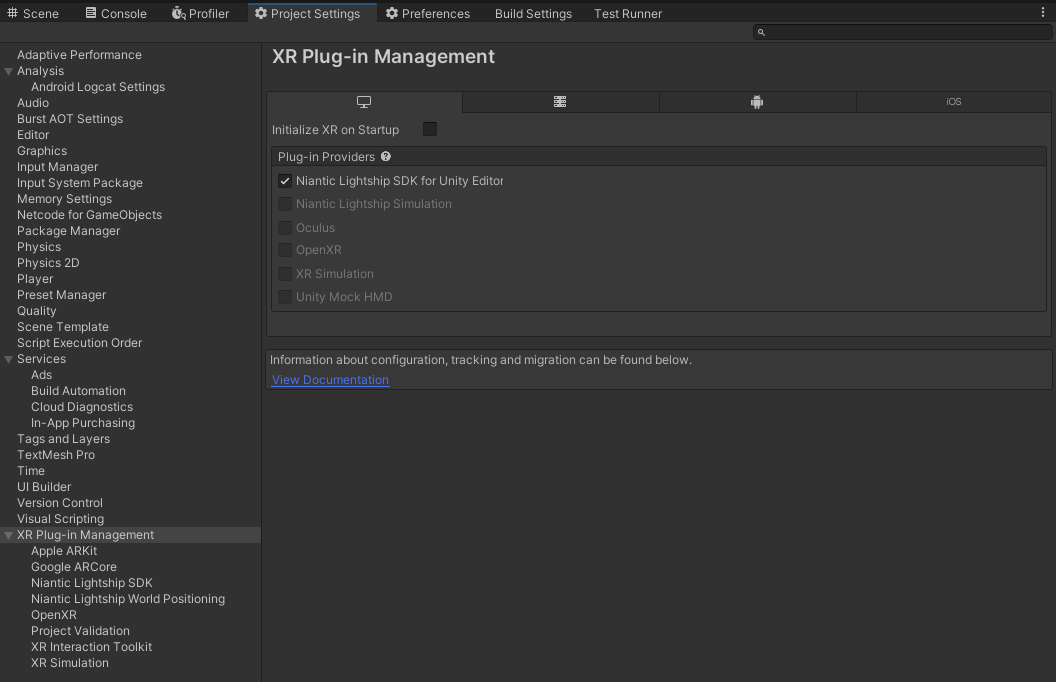Open Script Execution Order
The width and height of the screenshot is (1056, 682).
79,343
